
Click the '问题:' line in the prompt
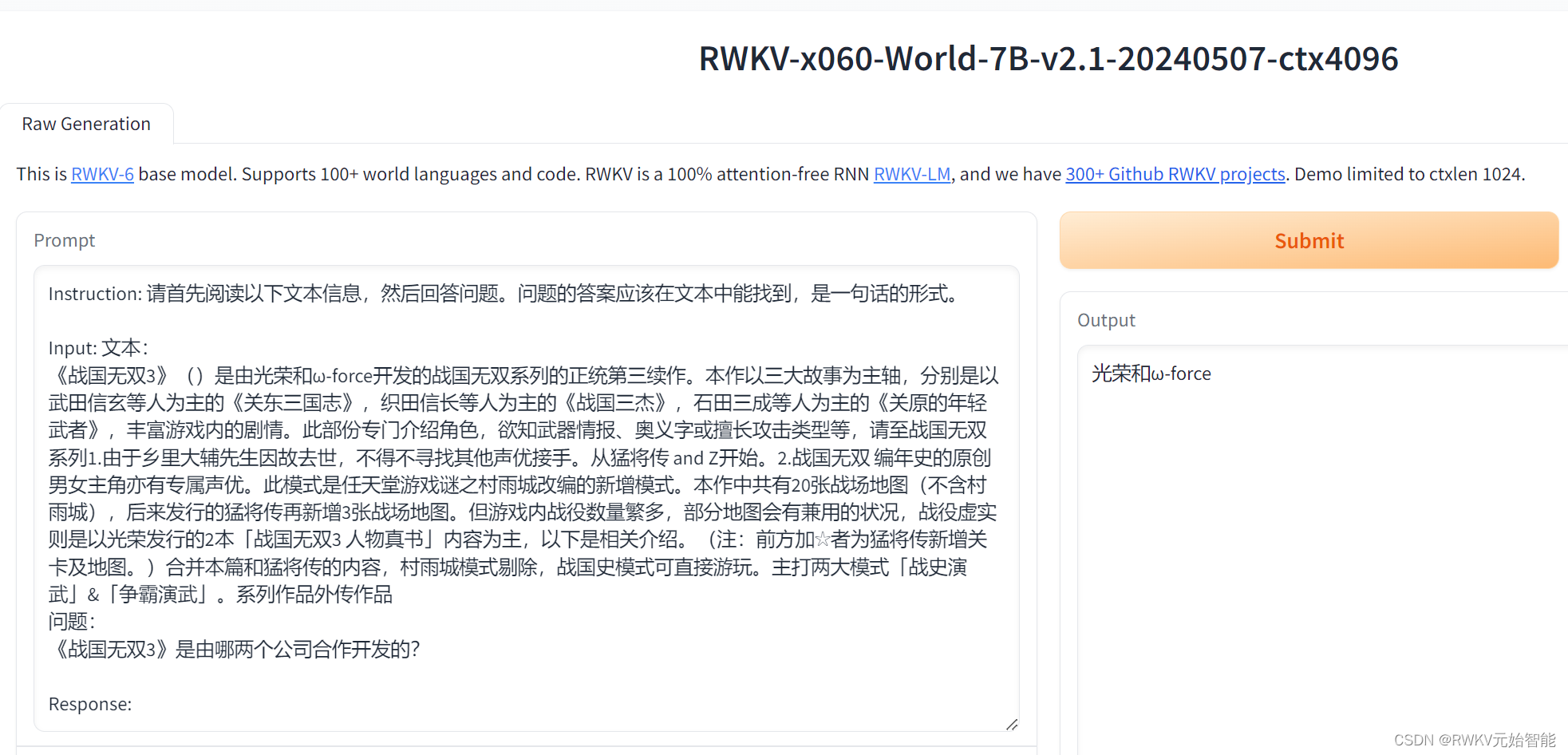[72, 622]
